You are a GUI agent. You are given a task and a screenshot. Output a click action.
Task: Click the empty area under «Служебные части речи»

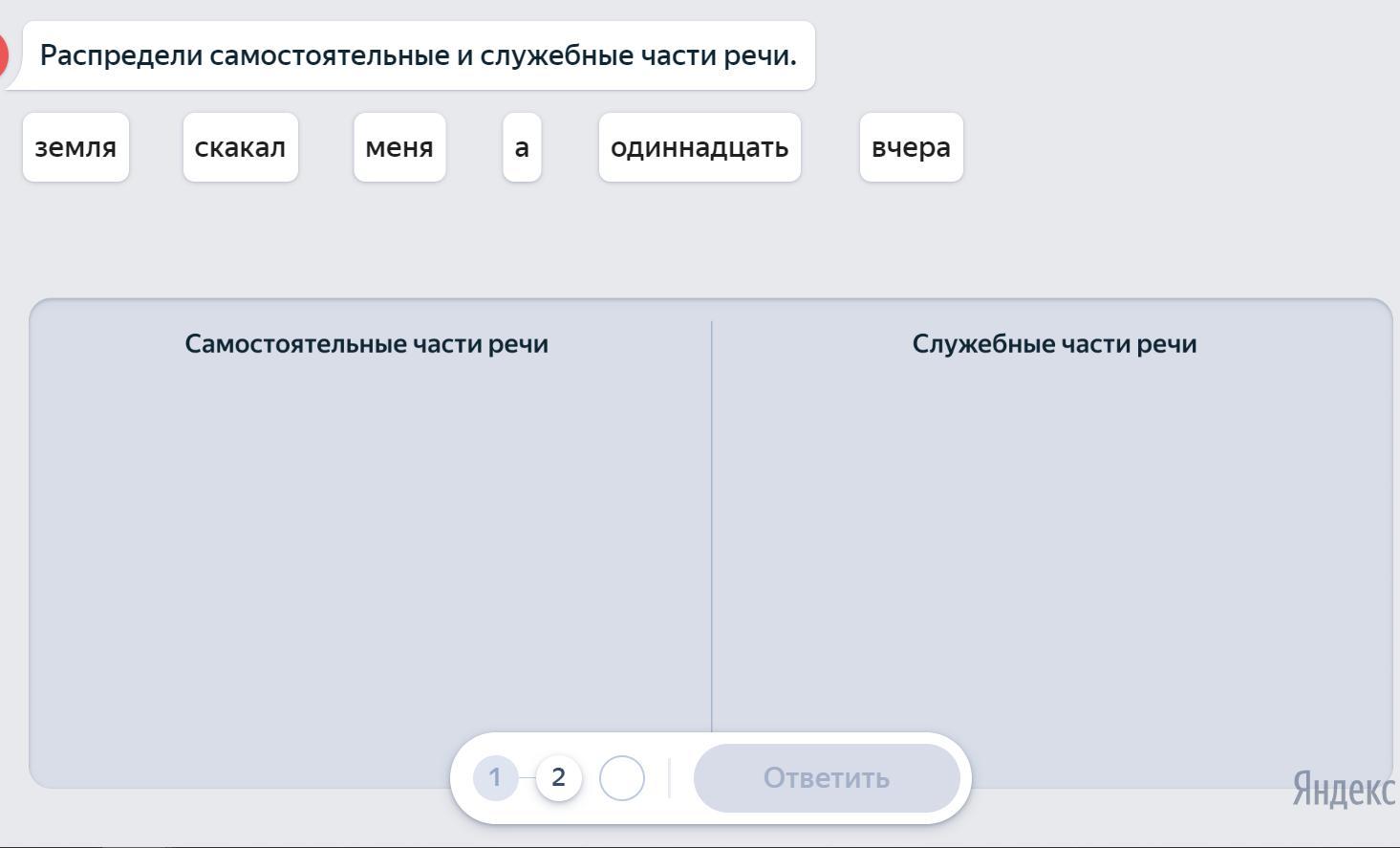click(x=1054, y=535)
